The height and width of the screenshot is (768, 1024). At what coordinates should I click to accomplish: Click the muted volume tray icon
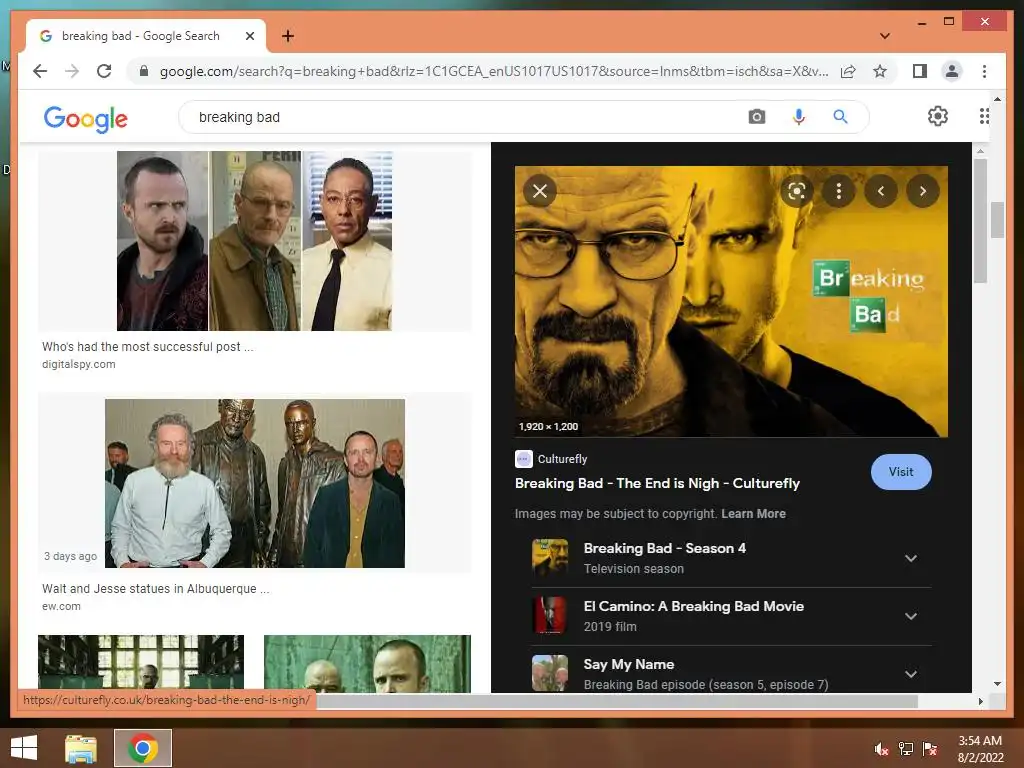point(881,749)
